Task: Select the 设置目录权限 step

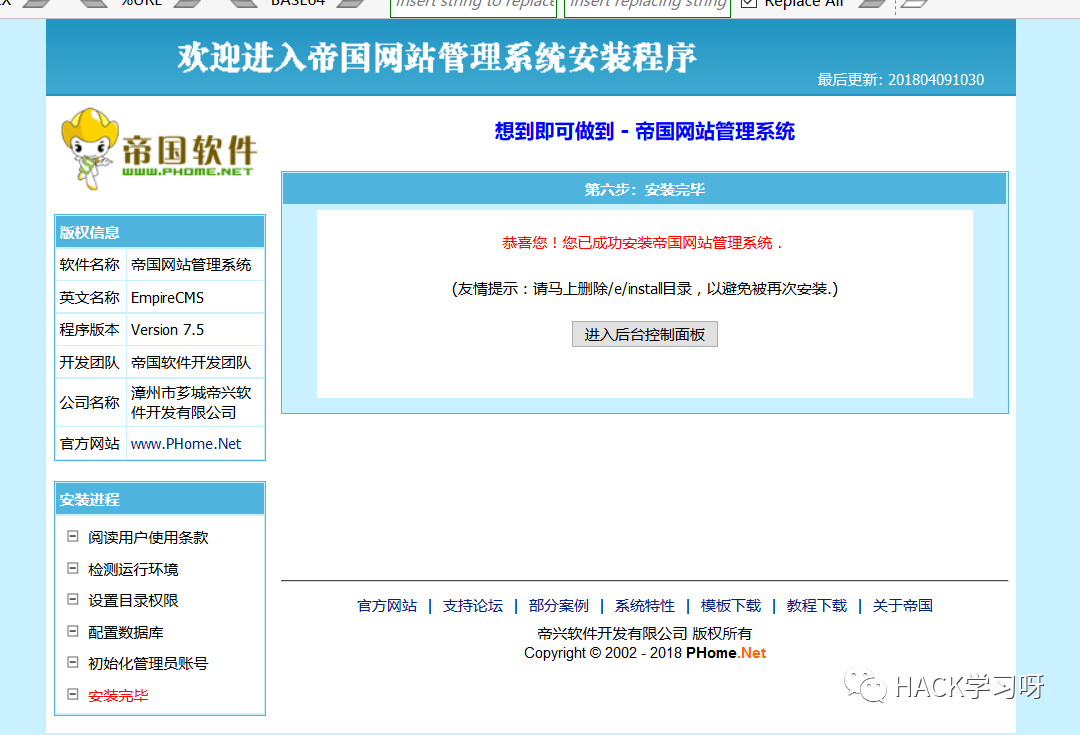Action: click(133, 600)
